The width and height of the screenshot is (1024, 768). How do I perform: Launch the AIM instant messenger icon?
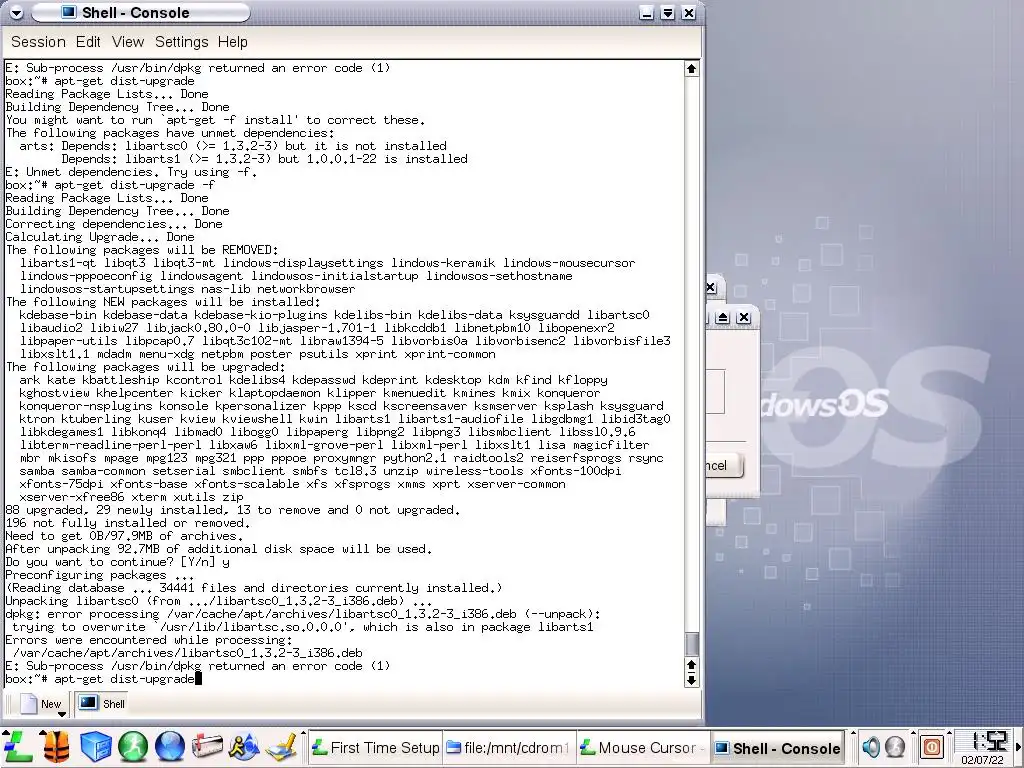244,748
